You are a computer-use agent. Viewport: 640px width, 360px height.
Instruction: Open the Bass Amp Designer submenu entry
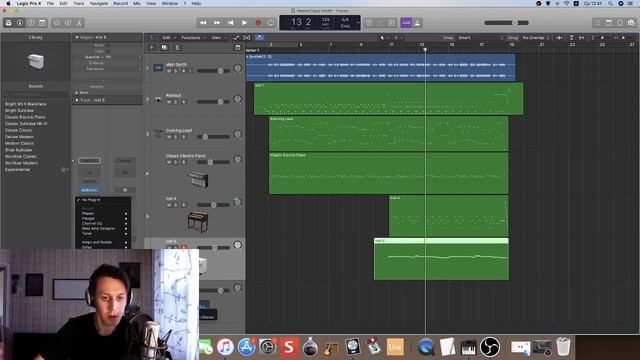tap(103, 229)
